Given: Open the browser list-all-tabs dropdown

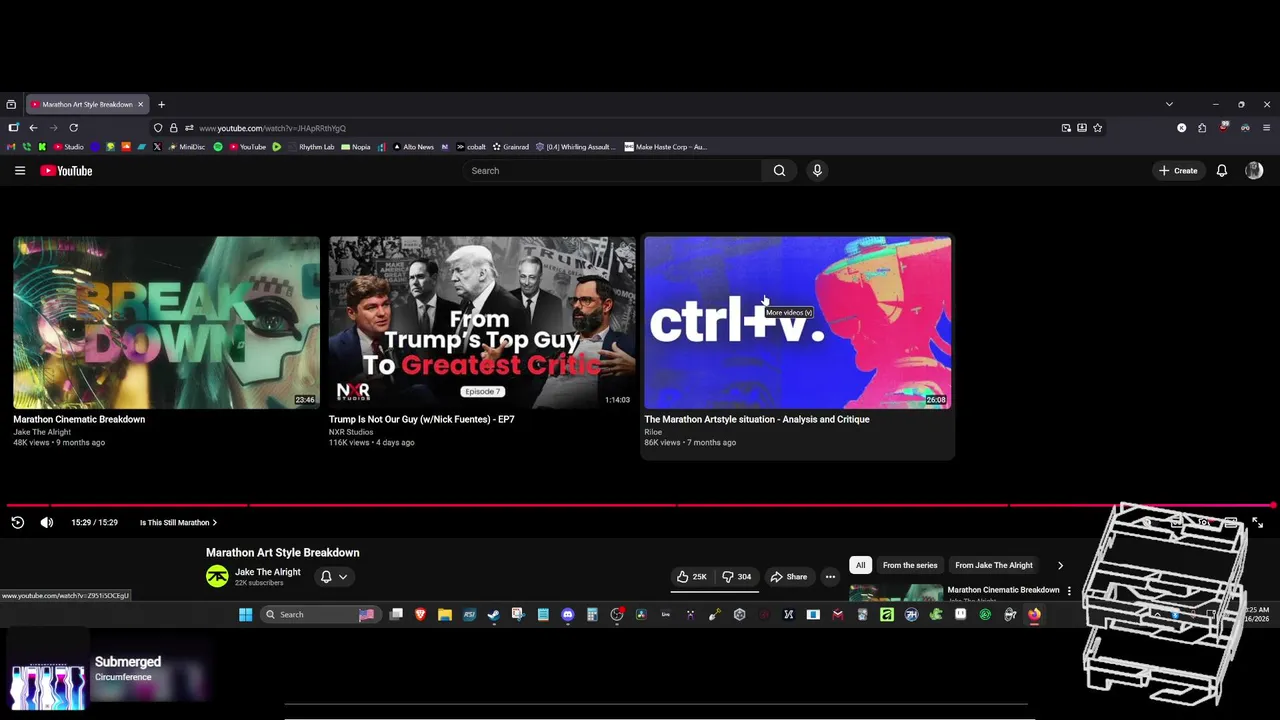Looking at the screenshot, I should pyautogui.click(x=1169, y=104).
